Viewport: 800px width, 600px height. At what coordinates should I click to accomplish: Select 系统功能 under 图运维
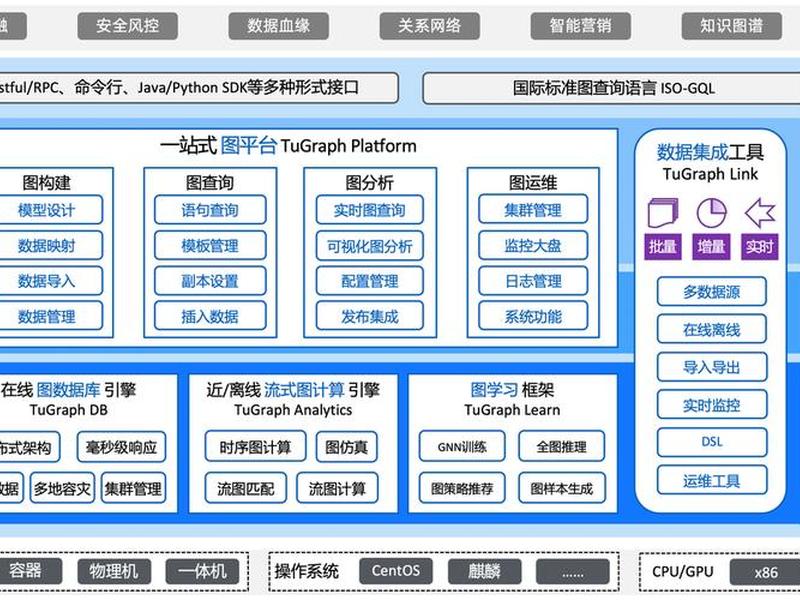pyautogui.click(x=533, y=316)
